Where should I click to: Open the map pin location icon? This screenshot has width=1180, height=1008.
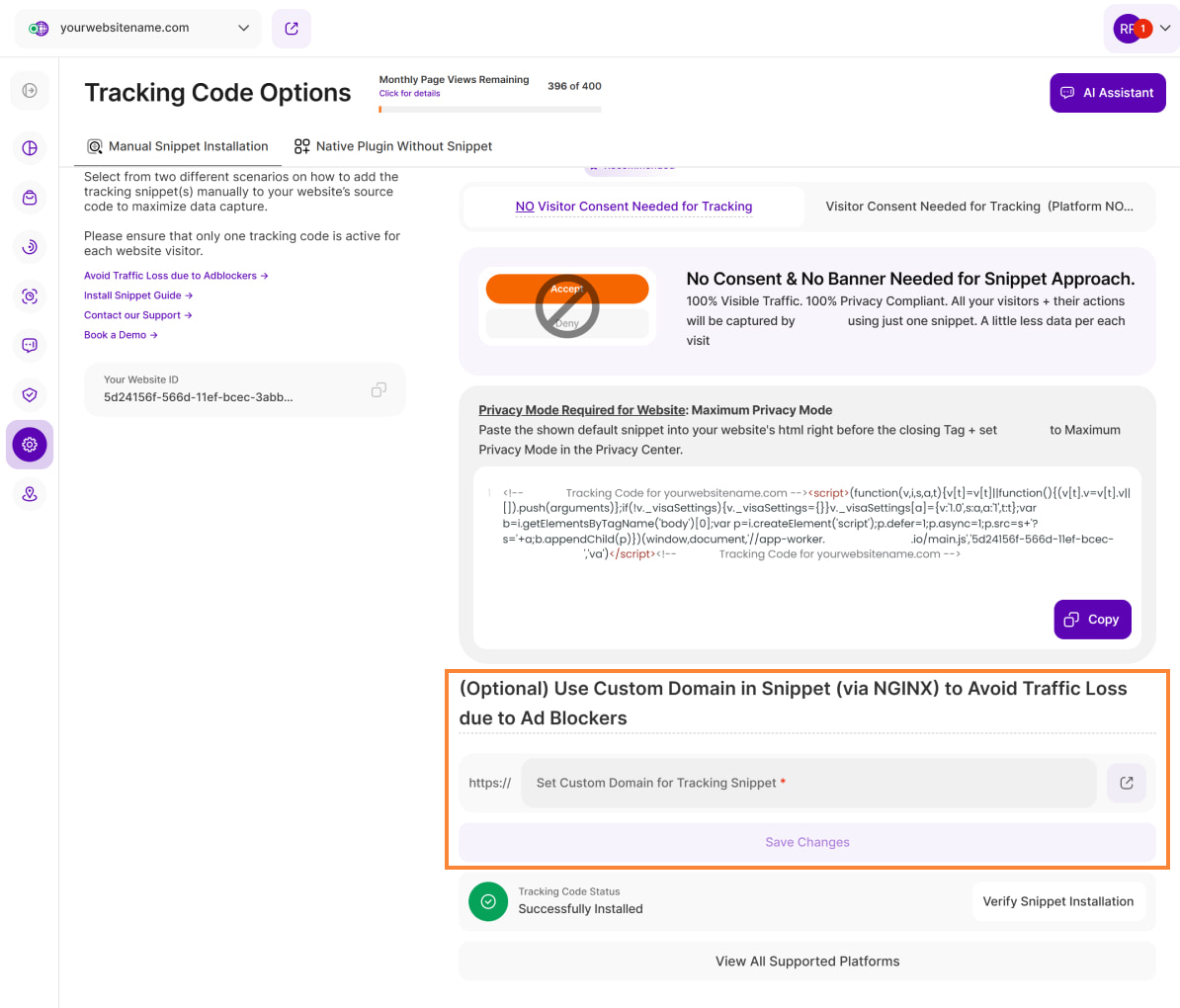(30, 494)
